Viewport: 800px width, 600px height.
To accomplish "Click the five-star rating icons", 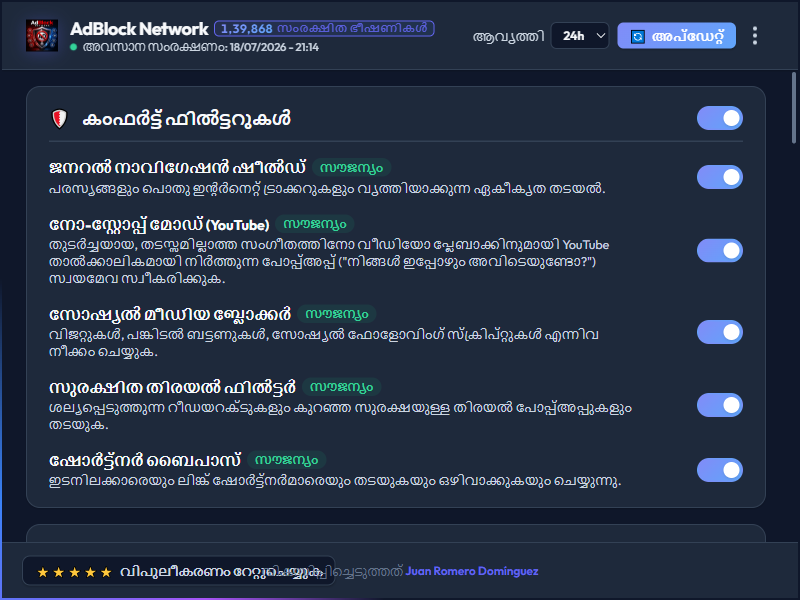I will coord(74,572).
